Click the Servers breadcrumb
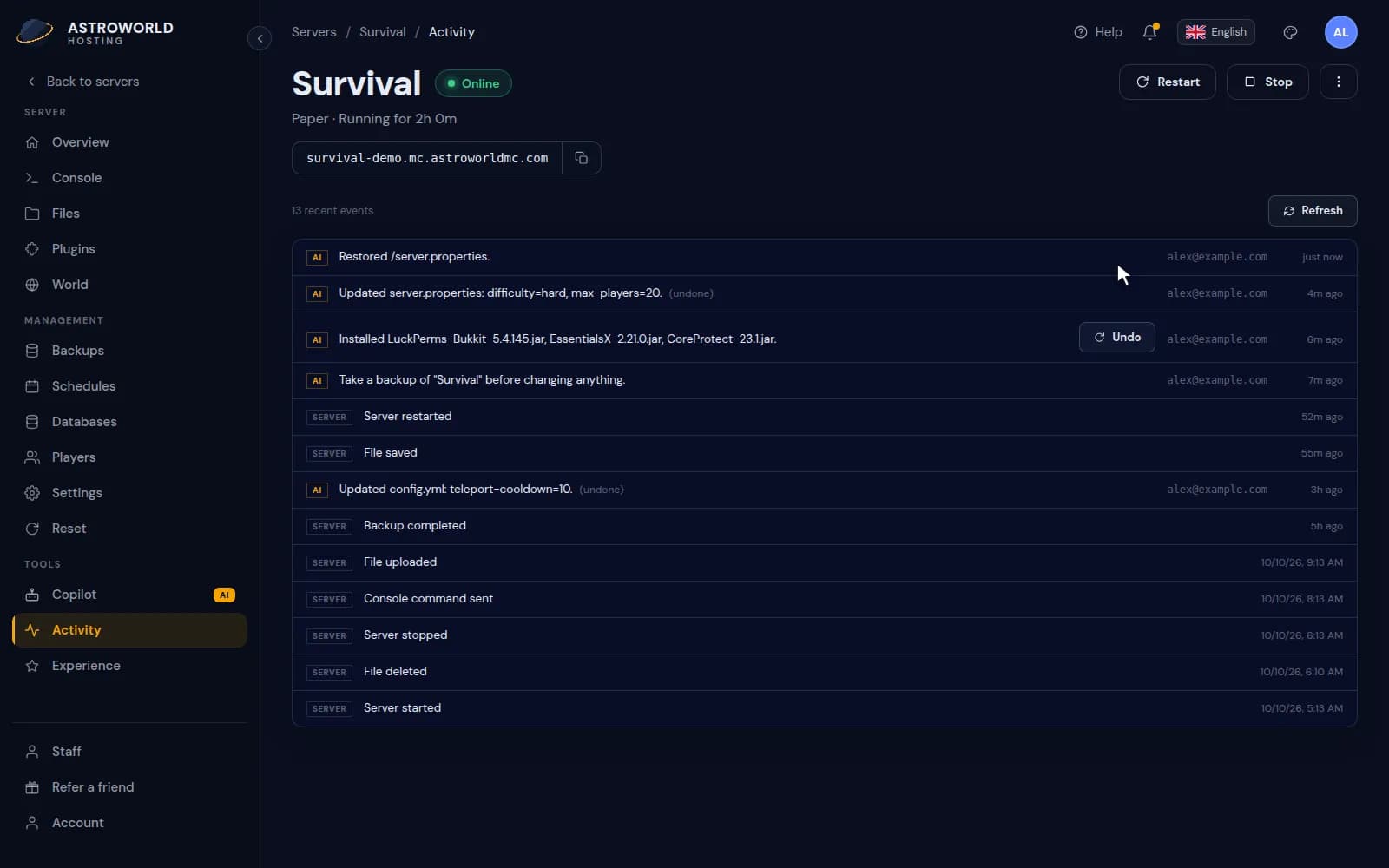 coord(313,32)
